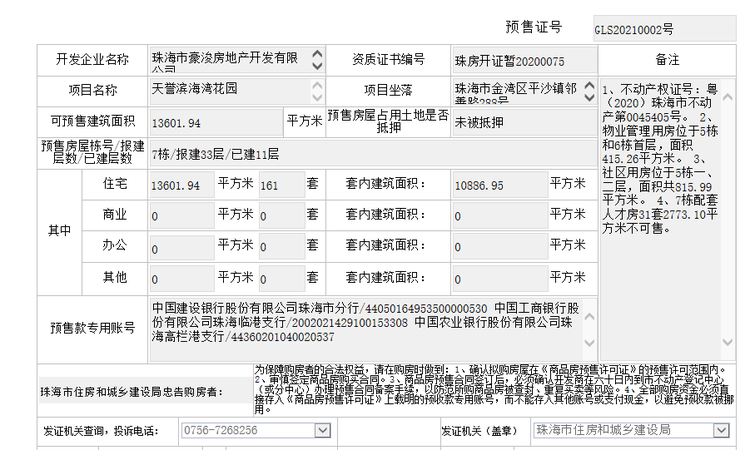This screenshot has width=750, height=450.
Task: Click the 未被抵押 mortgage status field
Action: pyautogui.click(x=525, y=122)
